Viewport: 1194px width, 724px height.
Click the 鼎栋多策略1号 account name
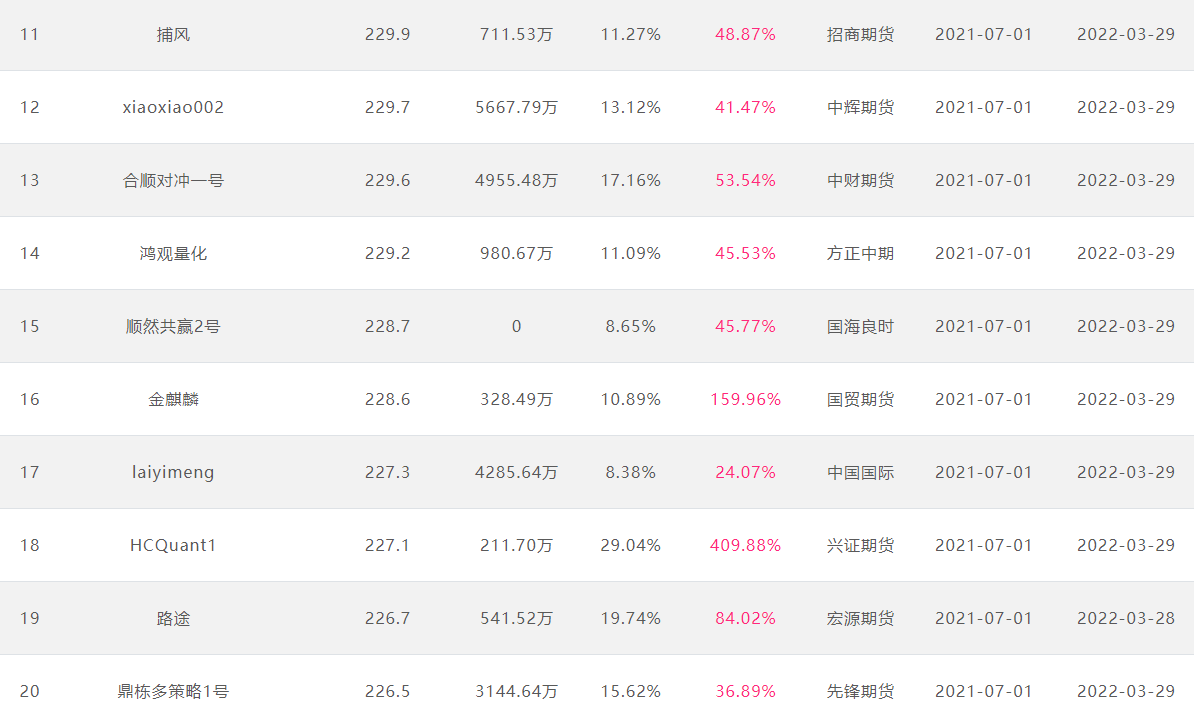point(173,691)
